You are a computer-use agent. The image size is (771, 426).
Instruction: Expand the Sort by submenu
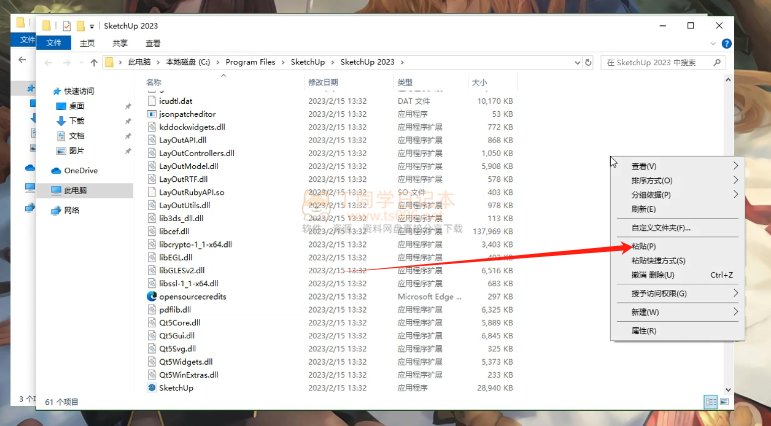click(736, 180)
